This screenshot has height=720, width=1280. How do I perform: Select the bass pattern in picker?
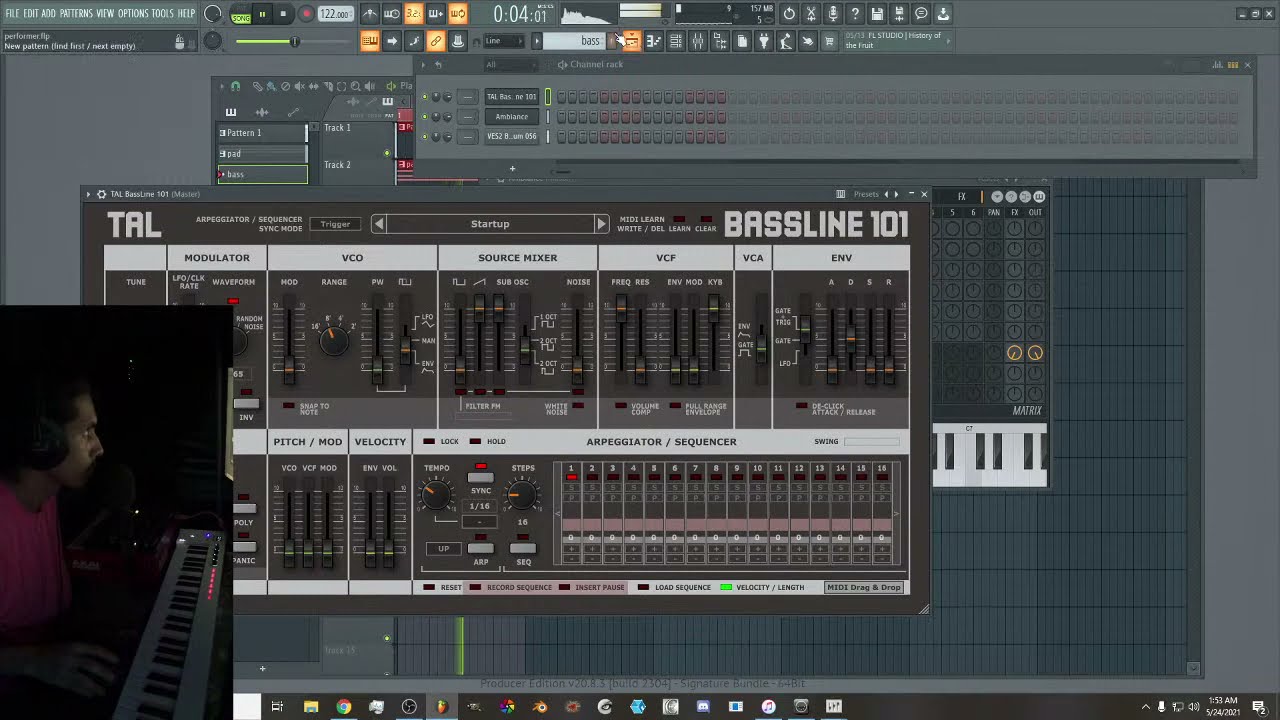pyautogui.click(x=262, y=175)
